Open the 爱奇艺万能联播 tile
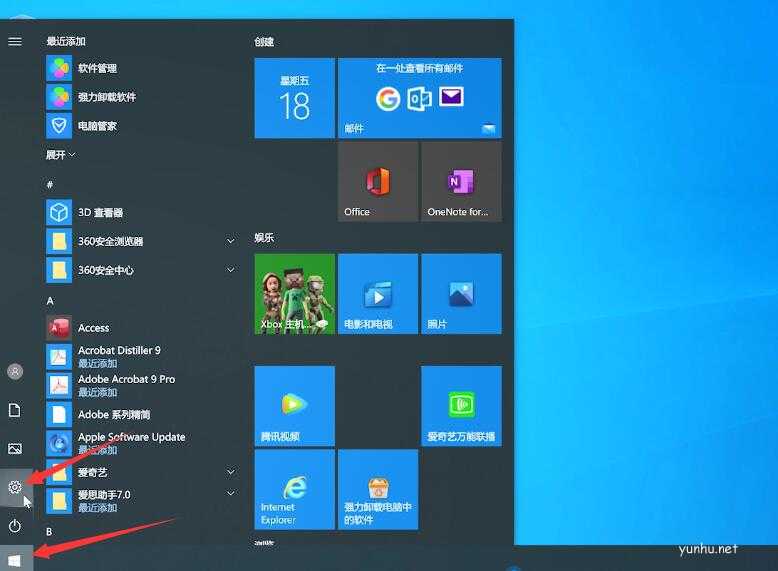 pos(461,406)
